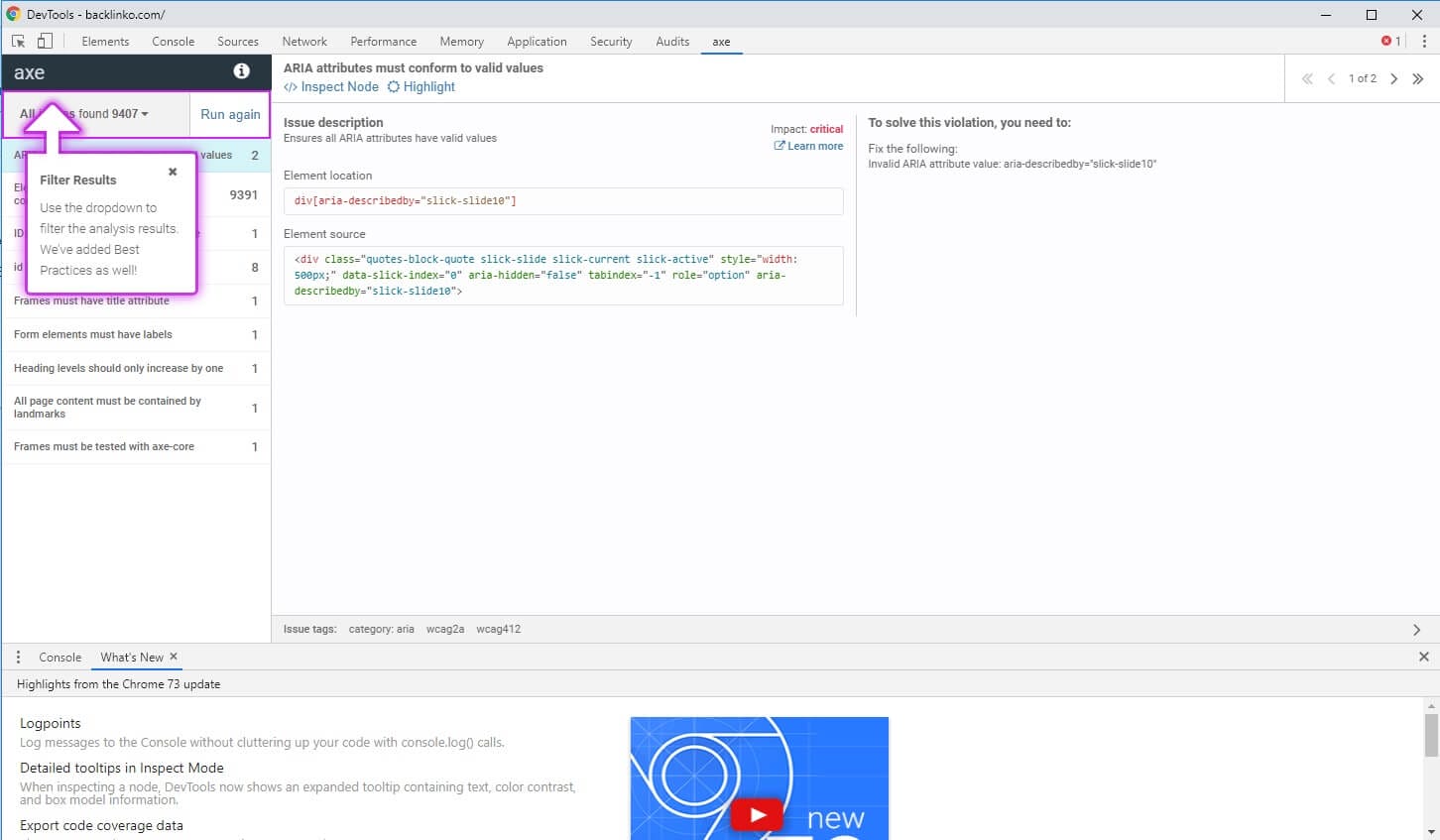Play the Chrome 73 video thumbnail
Screen dimensions: 1440x840
click(x=759, y=815)
